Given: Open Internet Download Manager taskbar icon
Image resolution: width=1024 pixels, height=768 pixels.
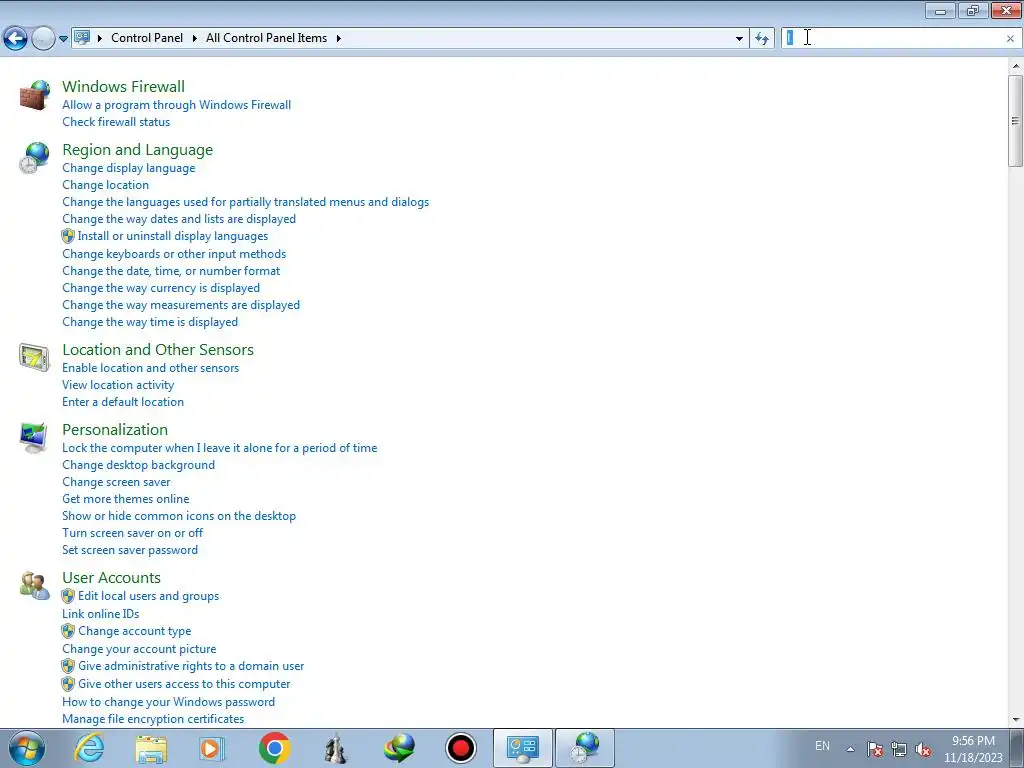Looking at the screenshot, I should point(399,748).
